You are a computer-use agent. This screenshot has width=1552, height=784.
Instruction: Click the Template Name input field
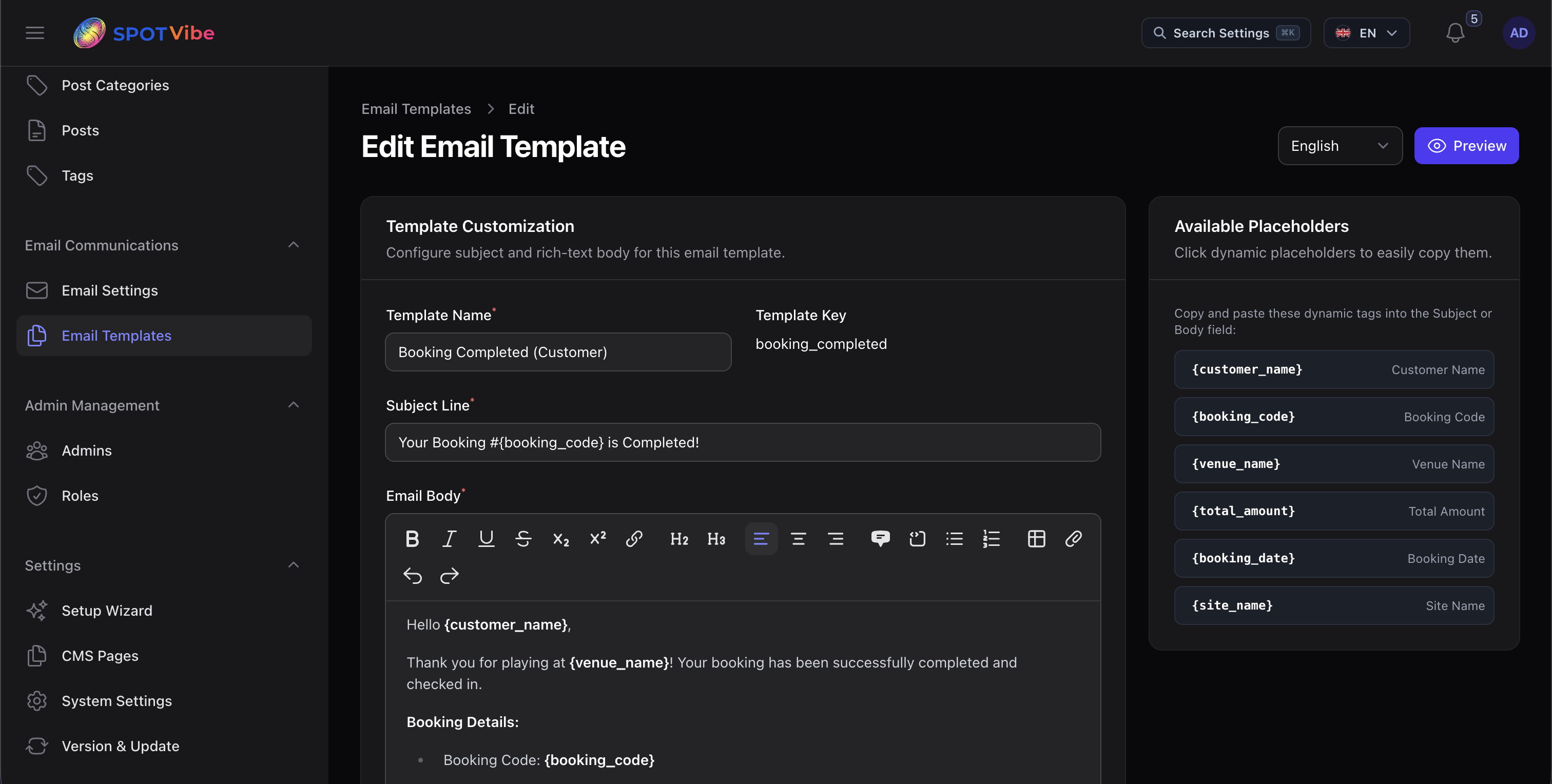(558, 352)
